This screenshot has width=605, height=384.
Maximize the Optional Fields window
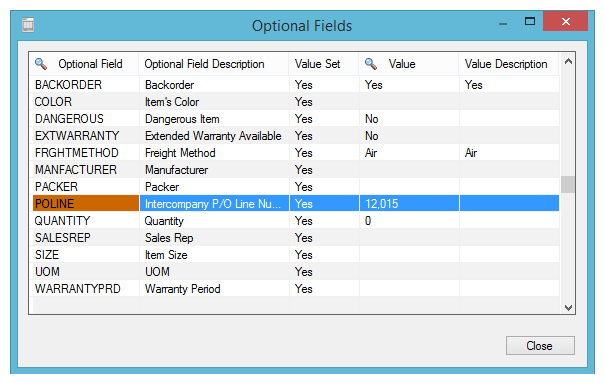point(530,21)
